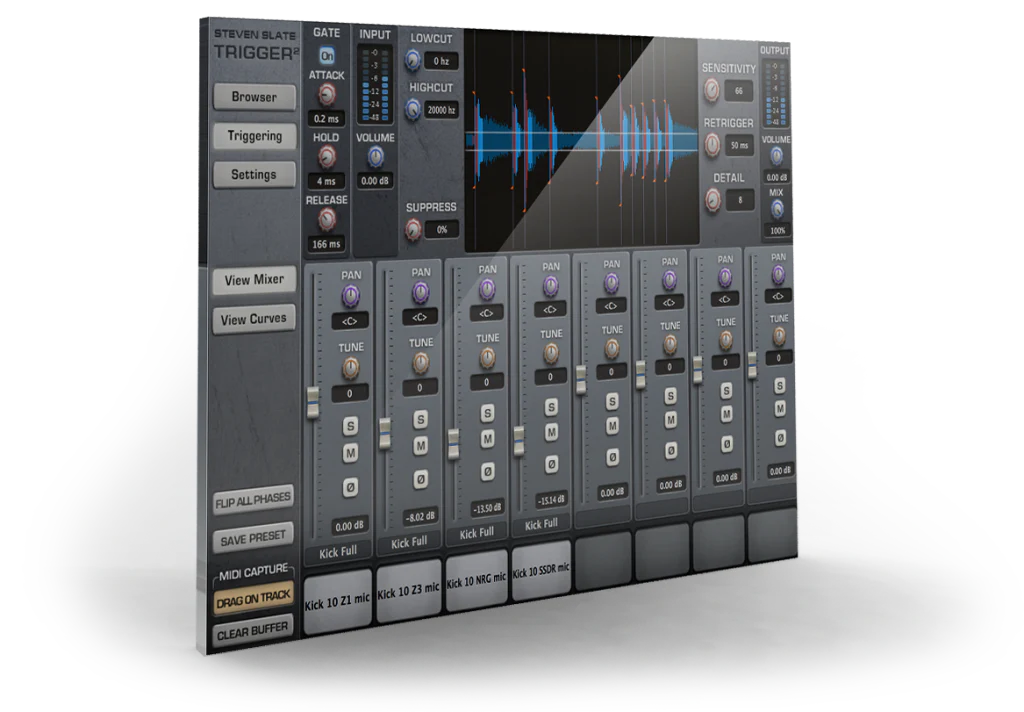Image resolution: width=1024 pixels, height=712 pixels.
Task: Switch to View Curves
Action: (x=253, y=319)
